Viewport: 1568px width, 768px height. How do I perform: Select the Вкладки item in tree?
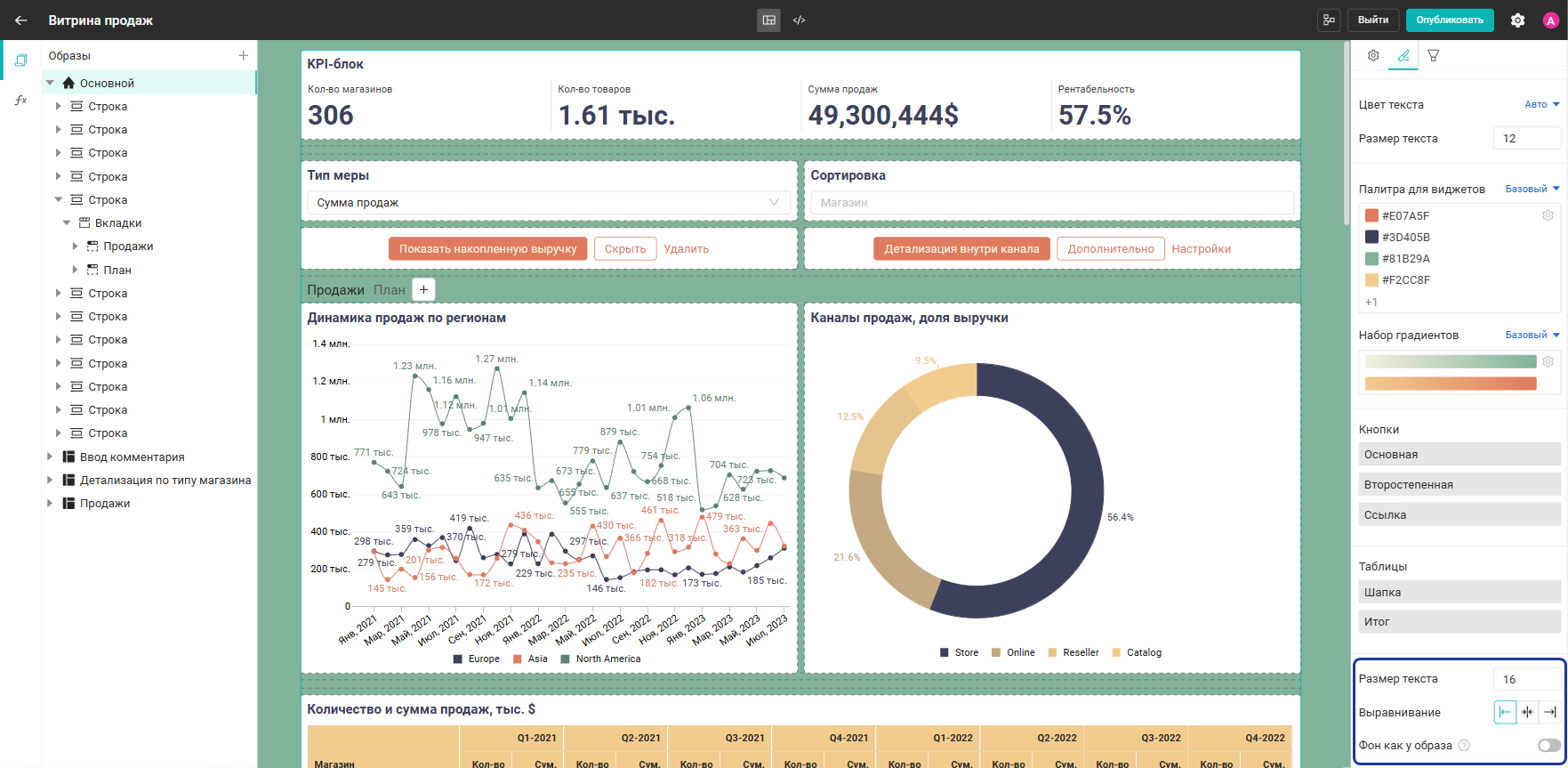118,223
